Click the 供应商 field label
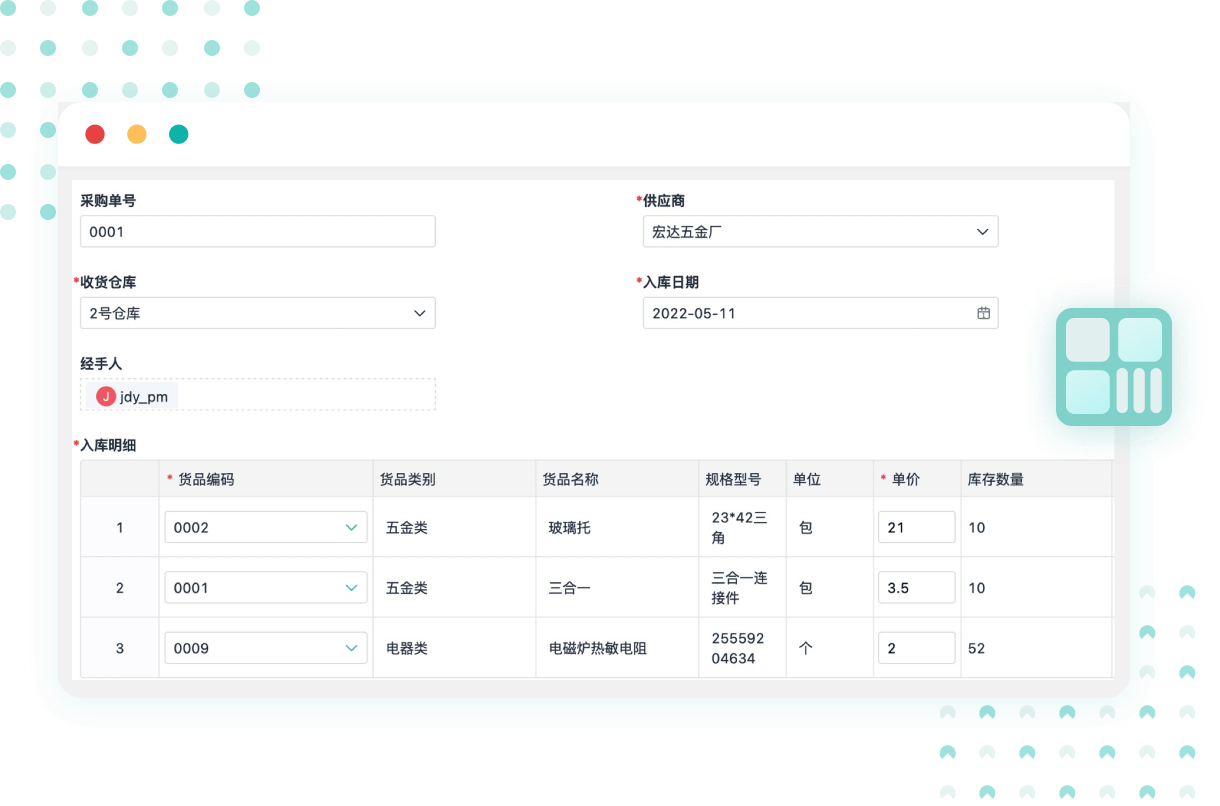 pos(664,200)
